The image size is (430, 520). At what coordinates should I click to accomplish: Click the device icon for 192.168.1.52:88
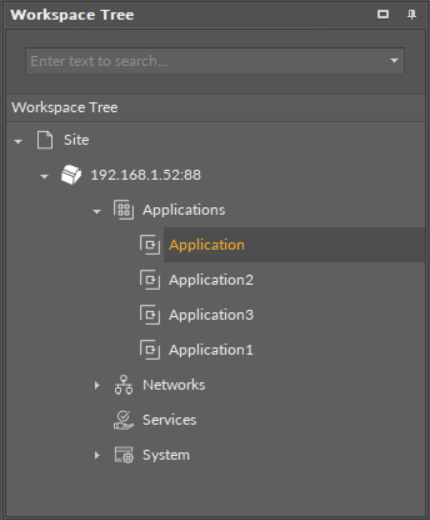coord(71,175)
